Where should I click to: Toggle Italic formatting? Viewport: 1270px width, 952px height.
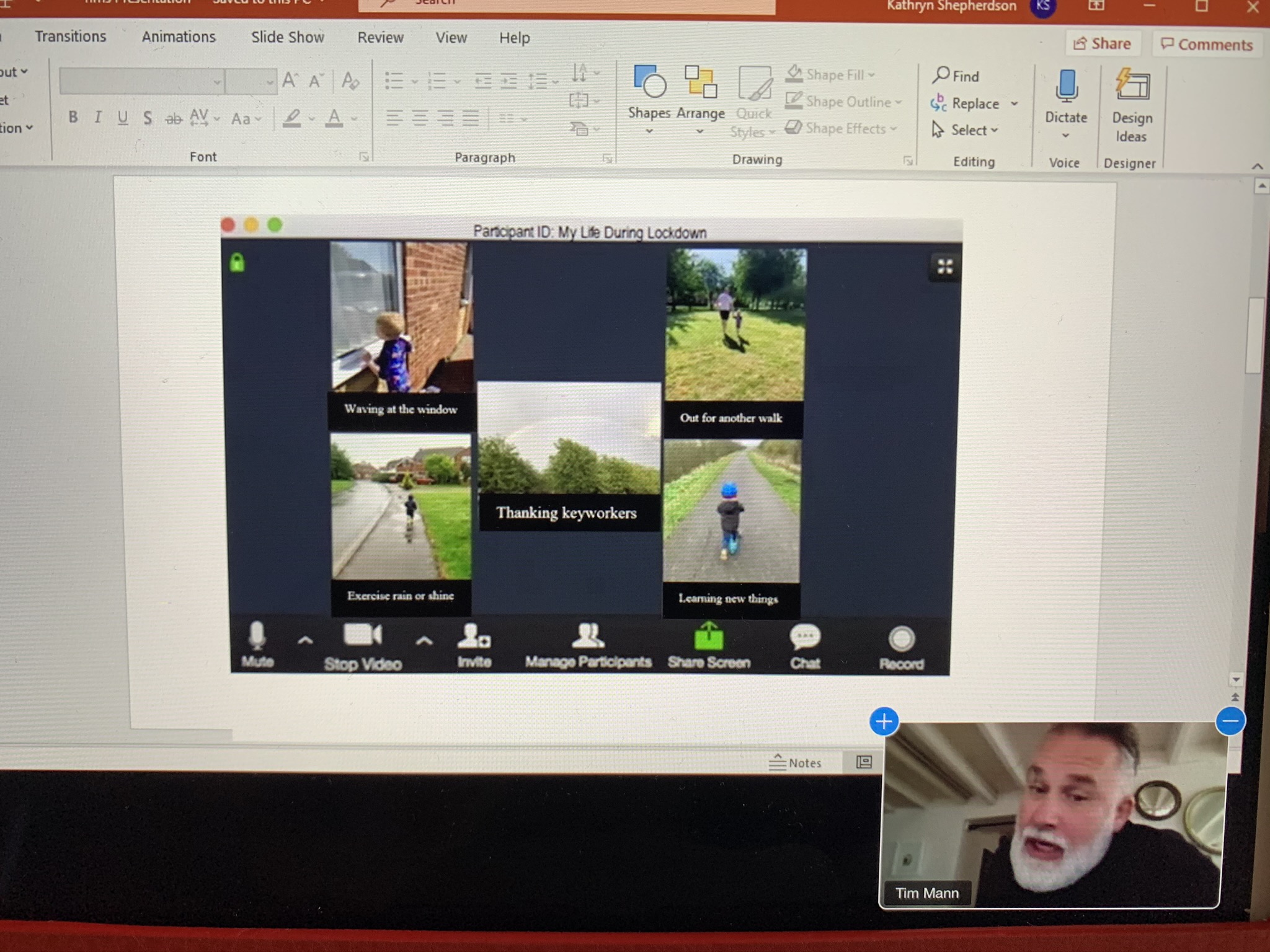(x=97, y=117)
